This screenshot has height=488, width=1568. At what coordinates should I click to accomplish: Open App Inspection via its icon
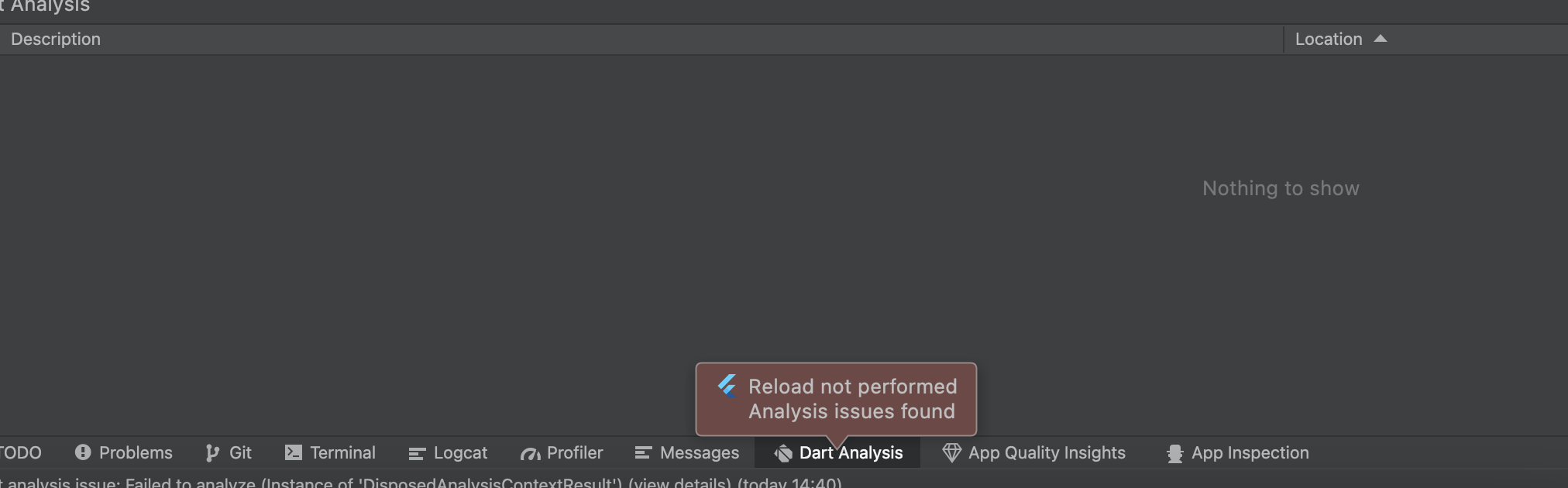point(1174,452)
